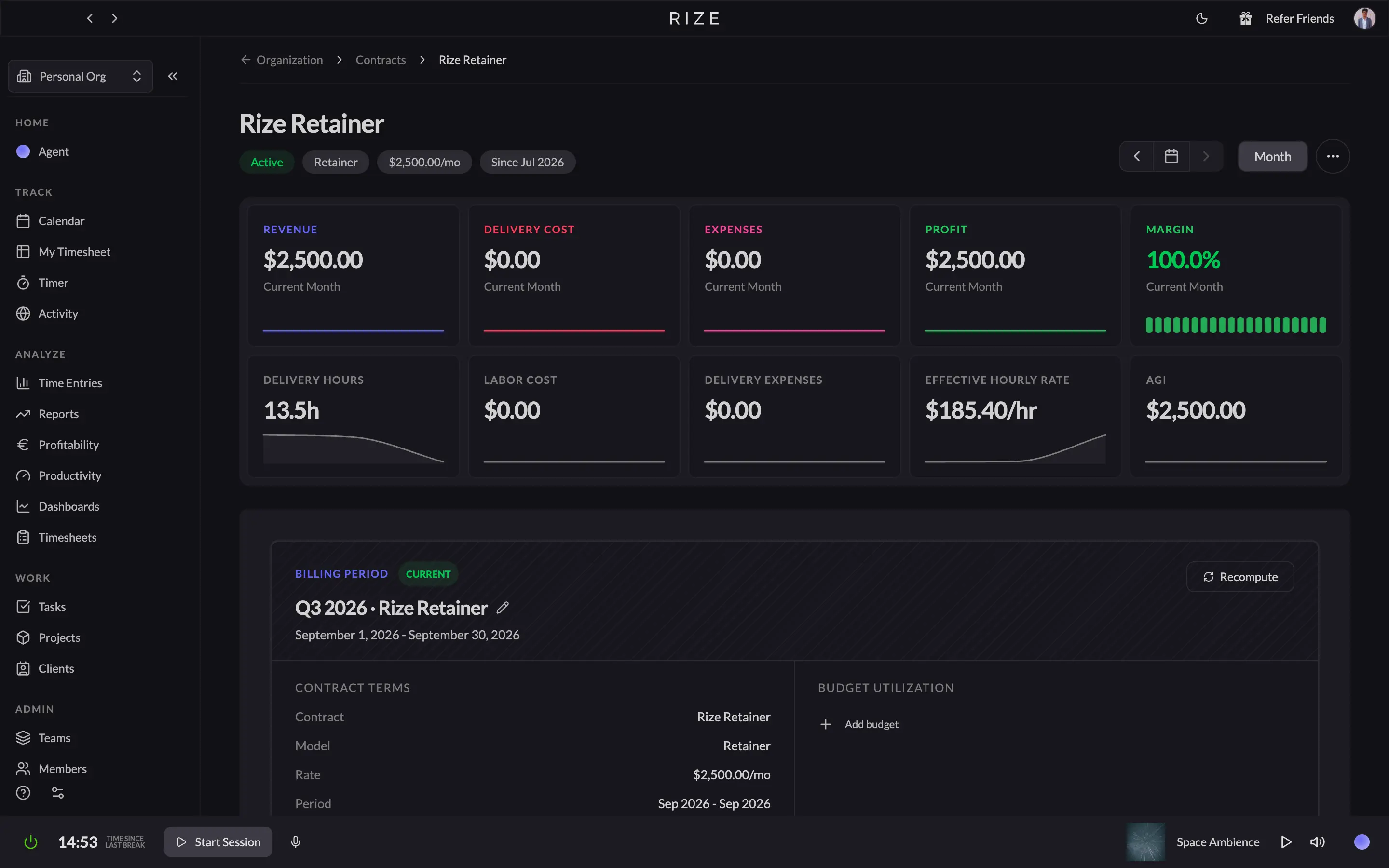Image resolution: width=1389 pixels, height=868 pixels.
Task: Click the Revenue card
Action: pos(354,276)
